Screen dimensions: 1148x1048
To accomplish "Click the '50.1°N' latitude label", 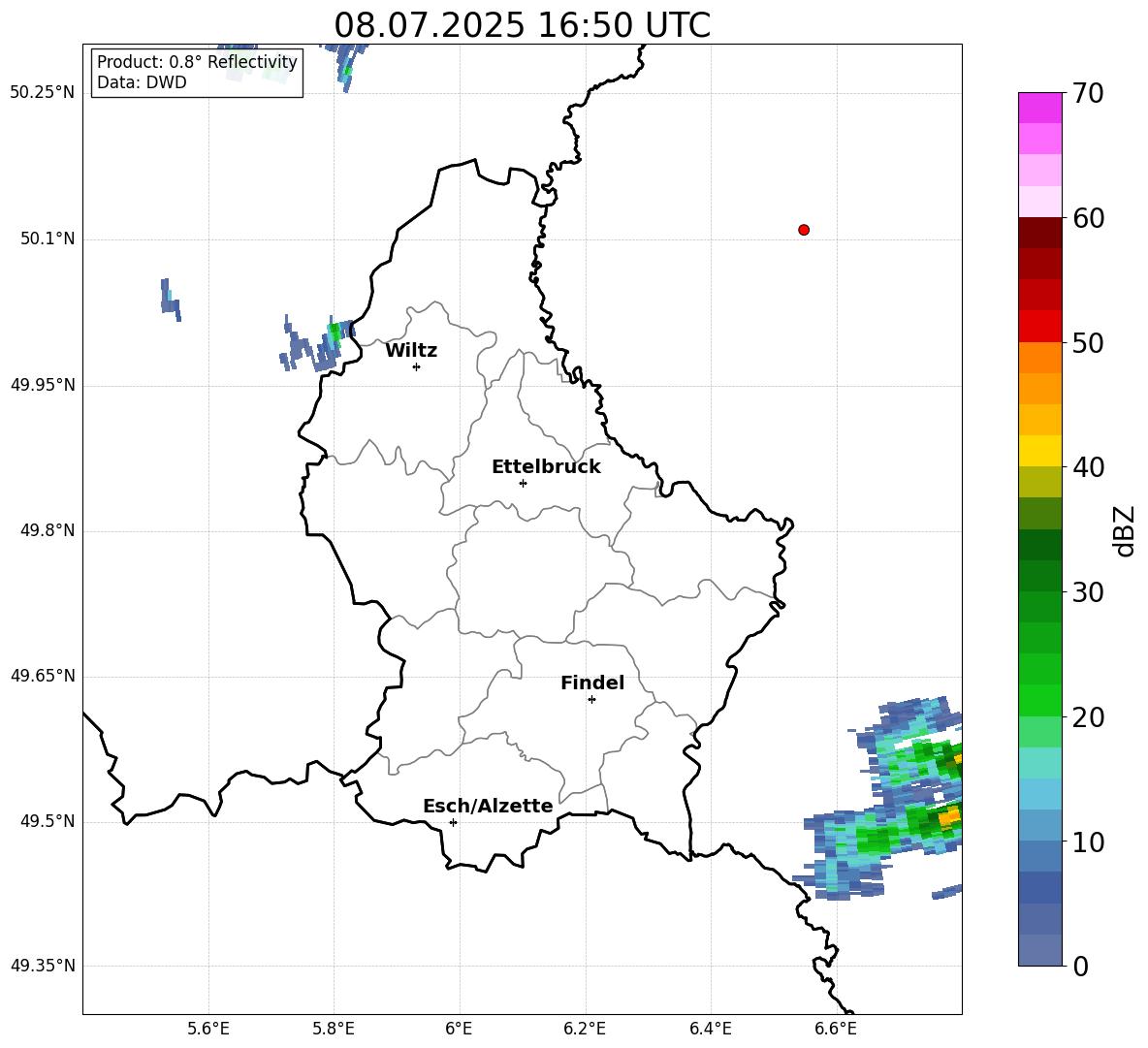I will (48, 238).
